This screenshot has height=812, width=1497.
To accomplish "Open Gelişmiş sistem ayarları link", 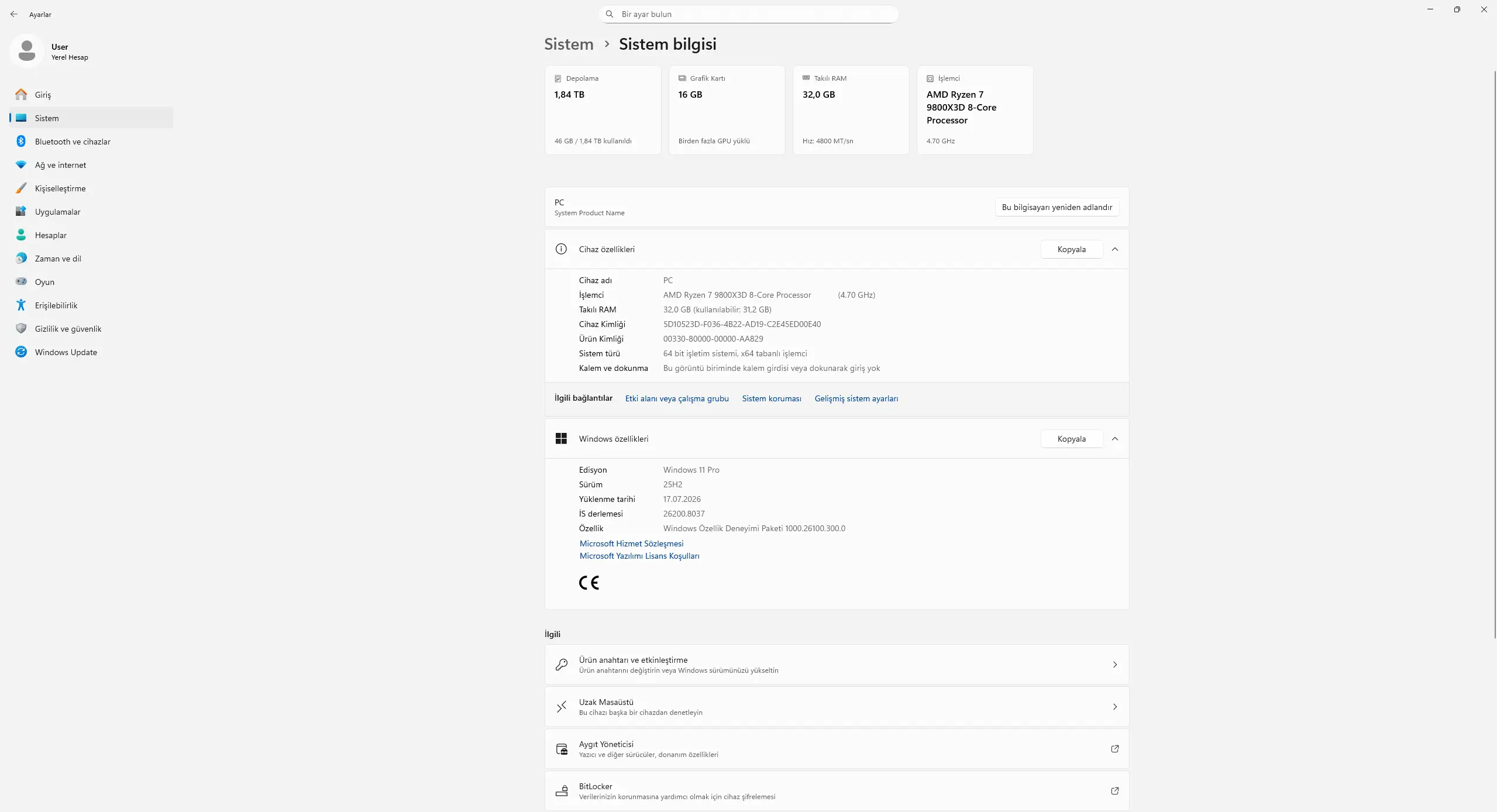I will pyautogui.click(x=856, y=398).
